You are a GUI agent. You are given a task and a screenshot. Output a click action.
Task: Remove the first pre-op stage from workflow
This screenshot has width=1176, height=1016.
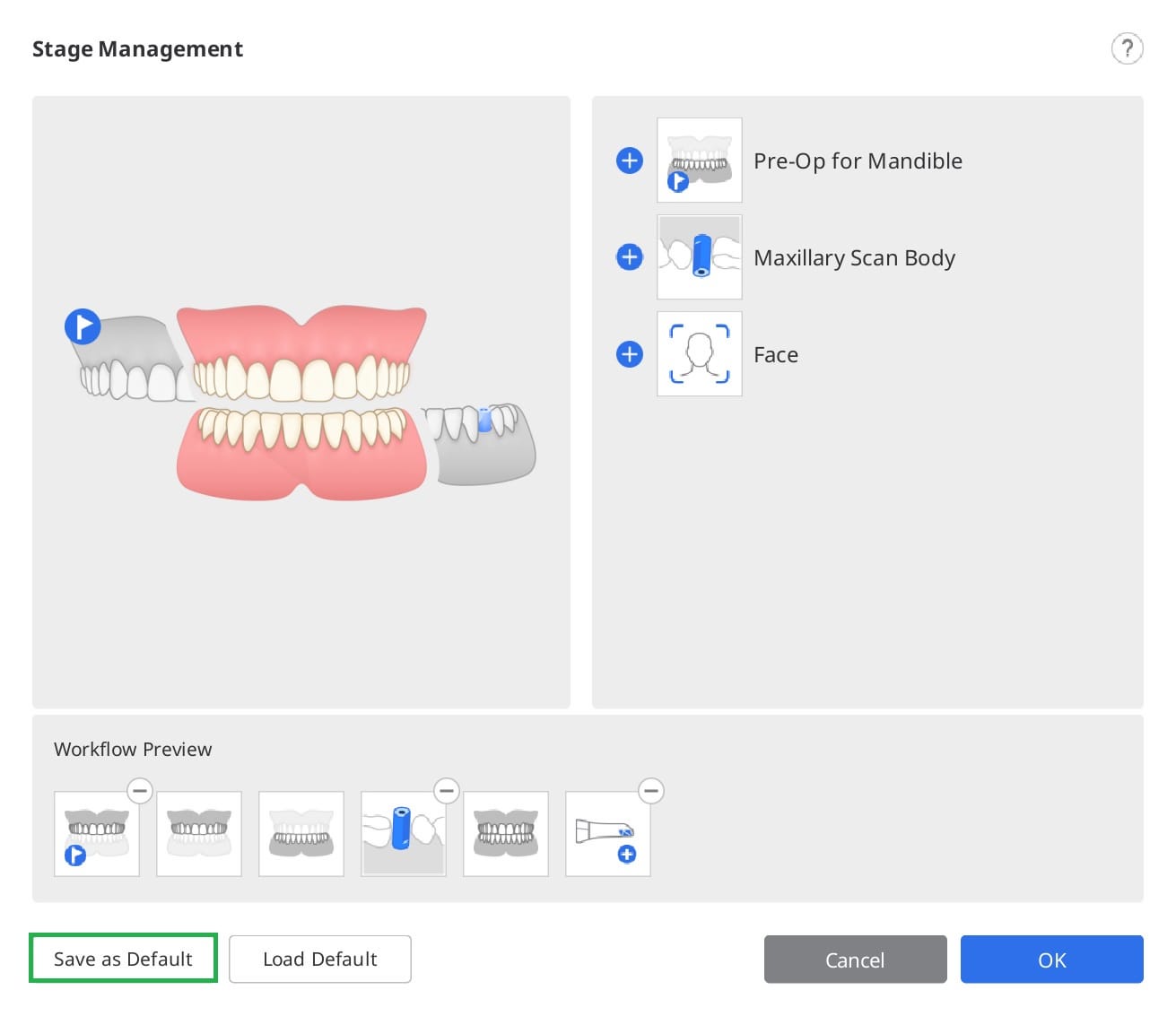point(140,791)
